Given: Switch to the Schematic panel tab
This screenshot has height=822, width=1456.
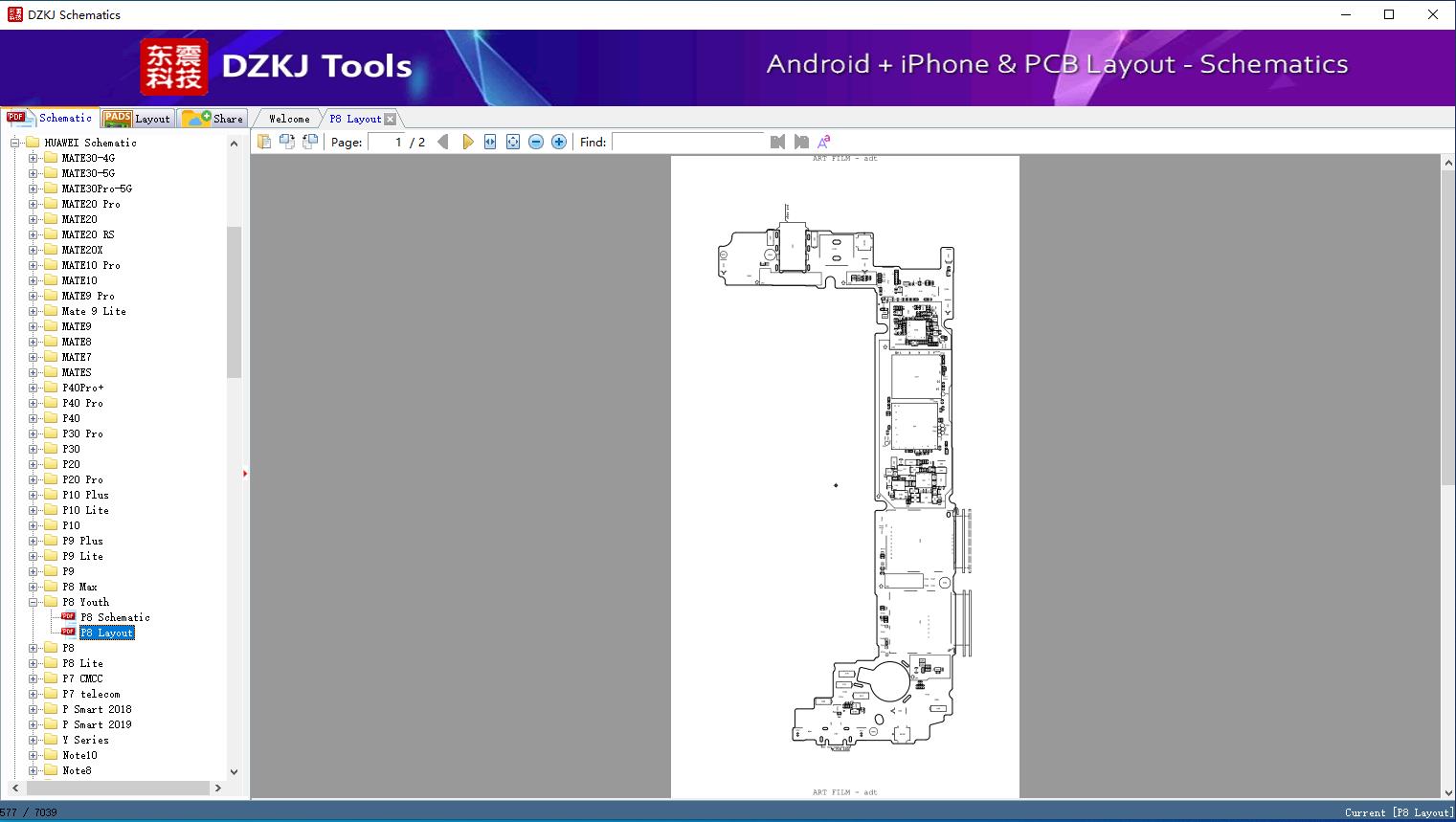Looking at the screenshot, I should click(x=50, y=118).
